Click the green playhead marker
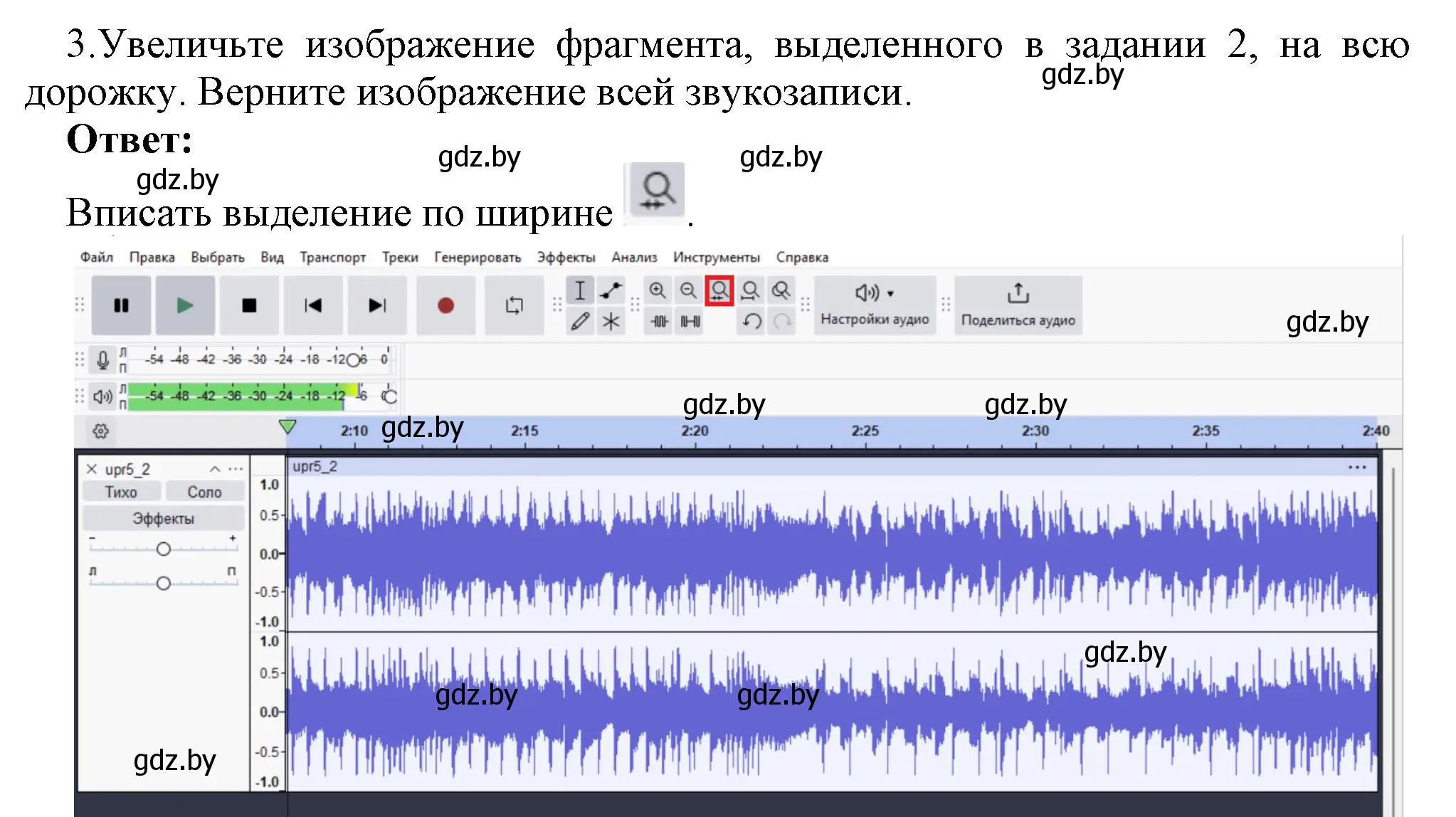The image size is (1456, 817). [x=287, y=427]
